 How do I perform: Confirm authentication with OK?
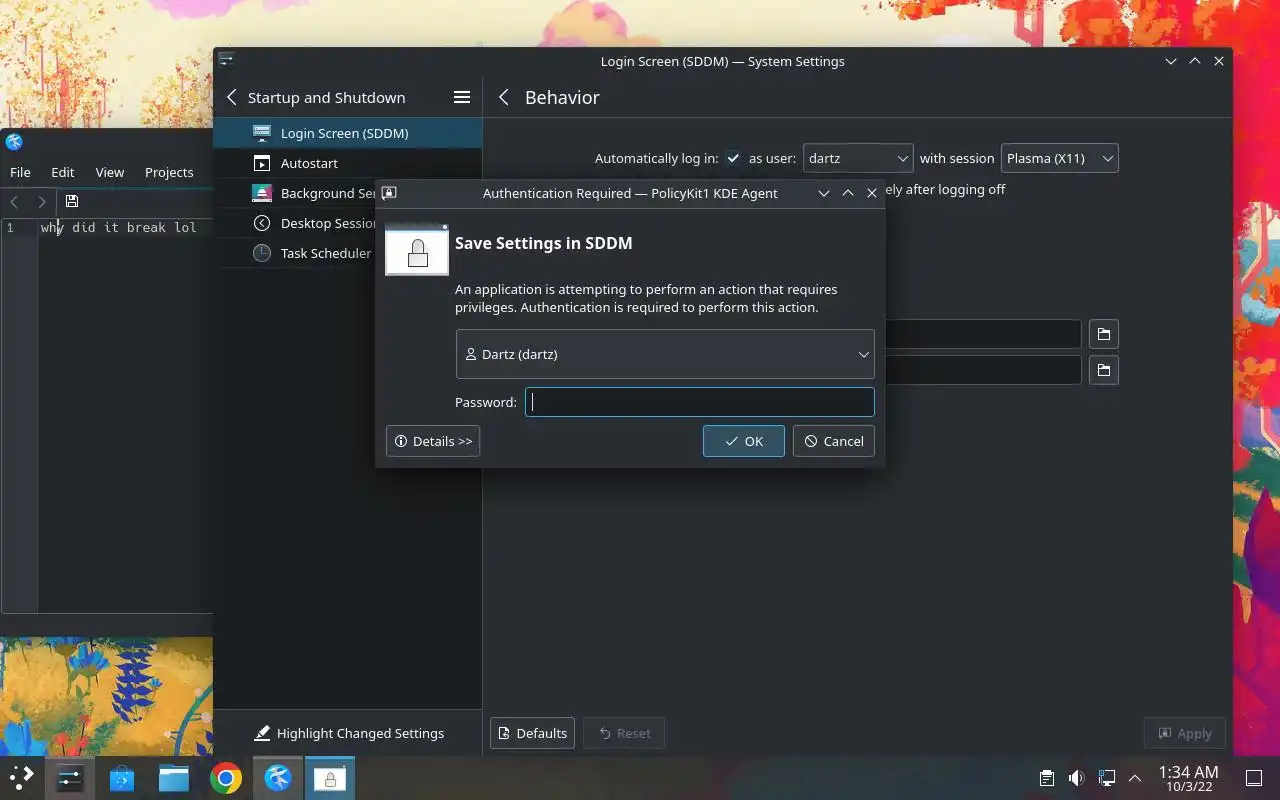(744, 441)
